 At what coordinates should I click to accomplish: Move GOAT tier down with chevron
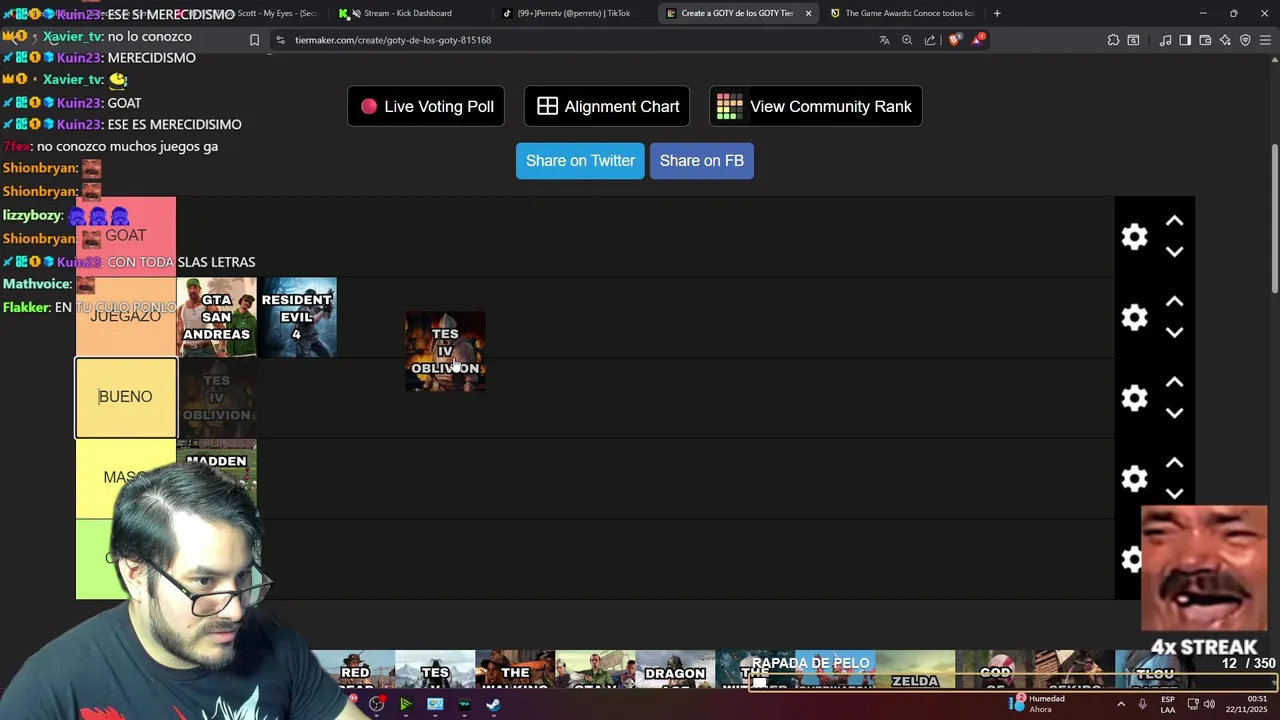1175,252
